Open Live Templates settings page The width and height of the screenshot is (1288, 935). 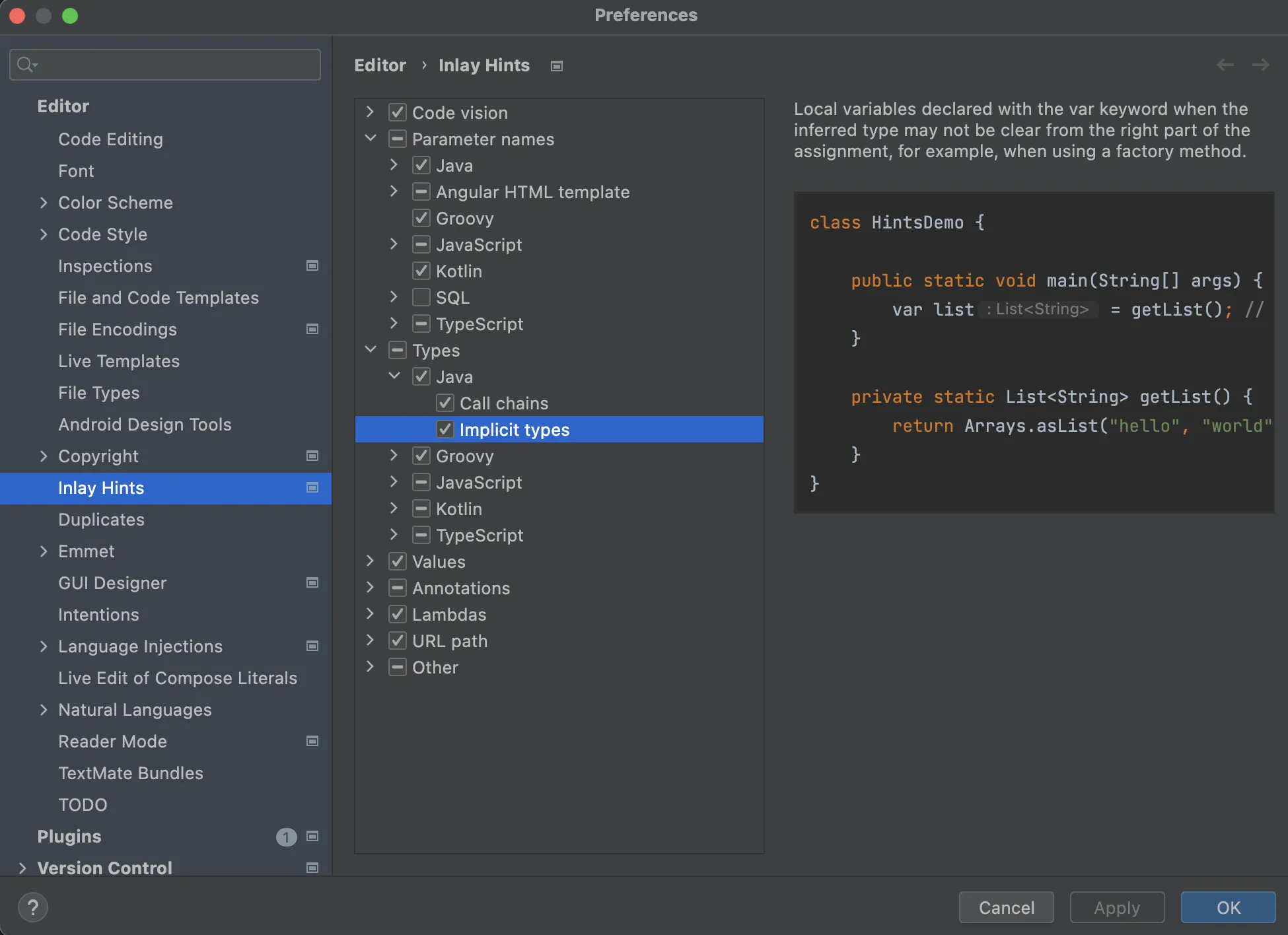tap(119, 361)
